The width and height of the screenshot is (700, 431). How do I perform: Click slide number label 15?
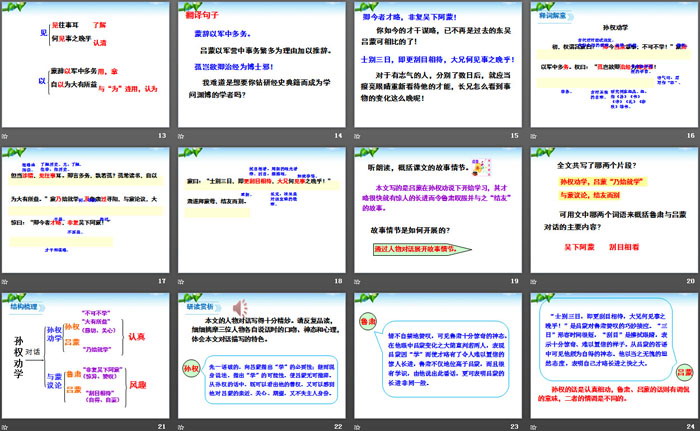(x=514, y=135)
